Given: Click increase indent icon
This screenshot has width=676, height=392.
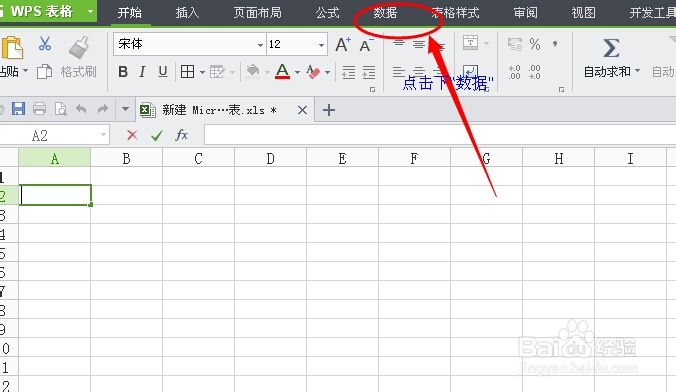Looking at the screenshot, I should coord(369,72).
